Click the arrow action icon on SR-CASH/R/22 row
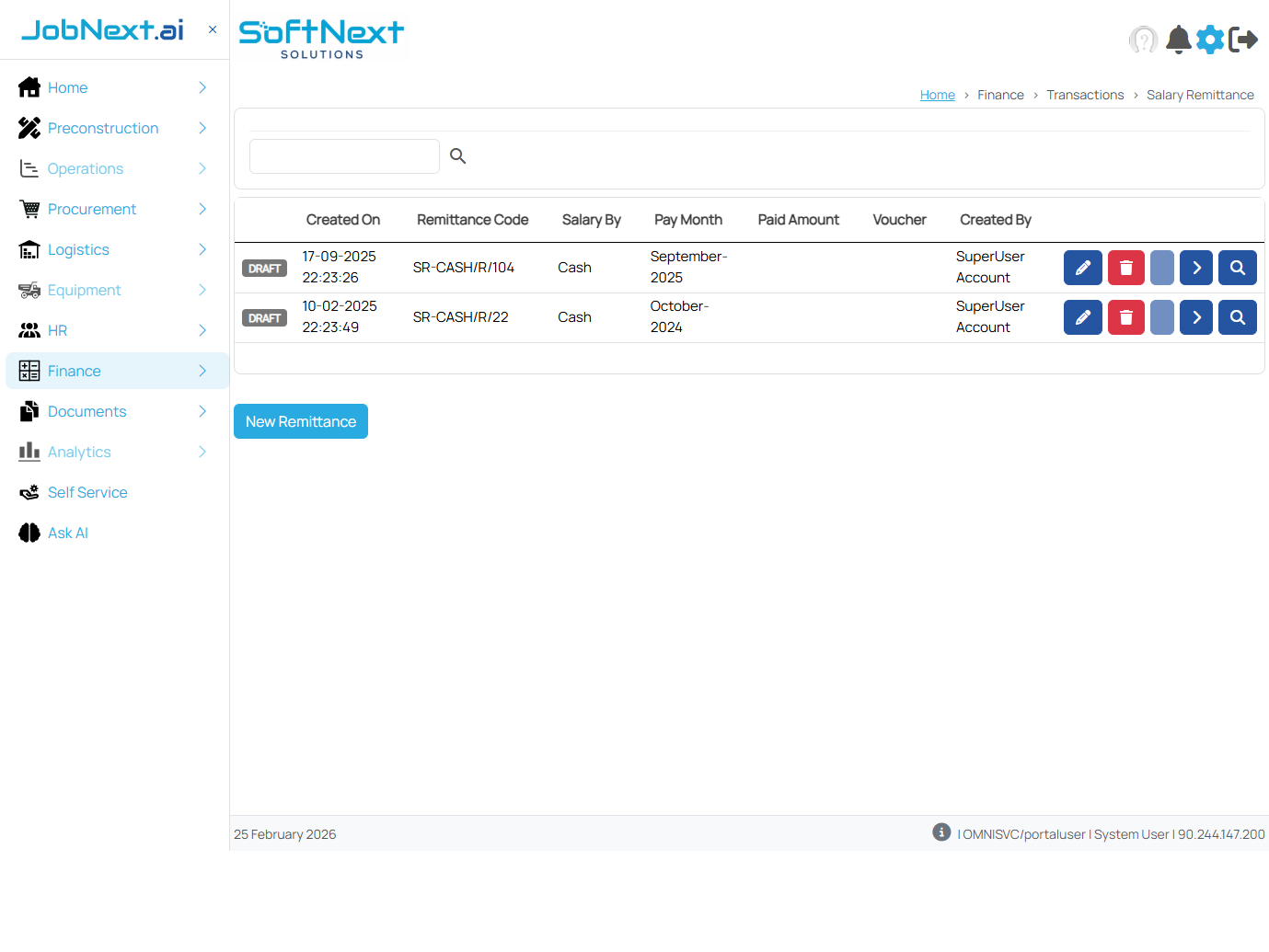The width and height of the screenshot is (1269, 952). click(1195, 317)
